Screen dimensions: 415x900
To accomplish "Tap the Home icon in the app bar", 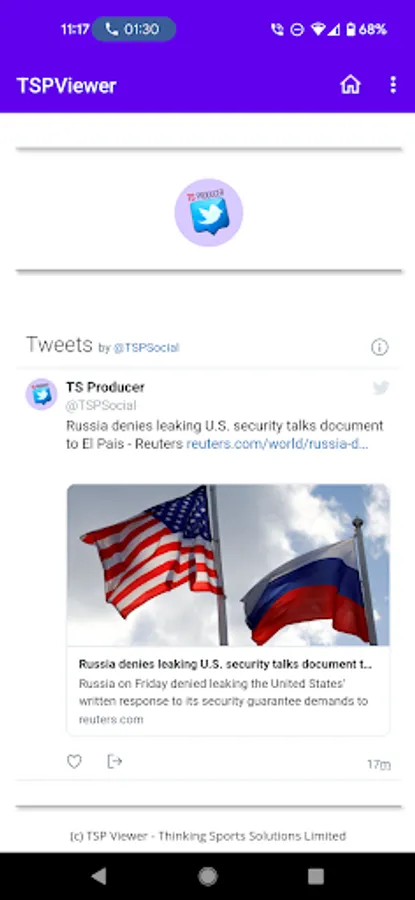I will click(350, 85).
